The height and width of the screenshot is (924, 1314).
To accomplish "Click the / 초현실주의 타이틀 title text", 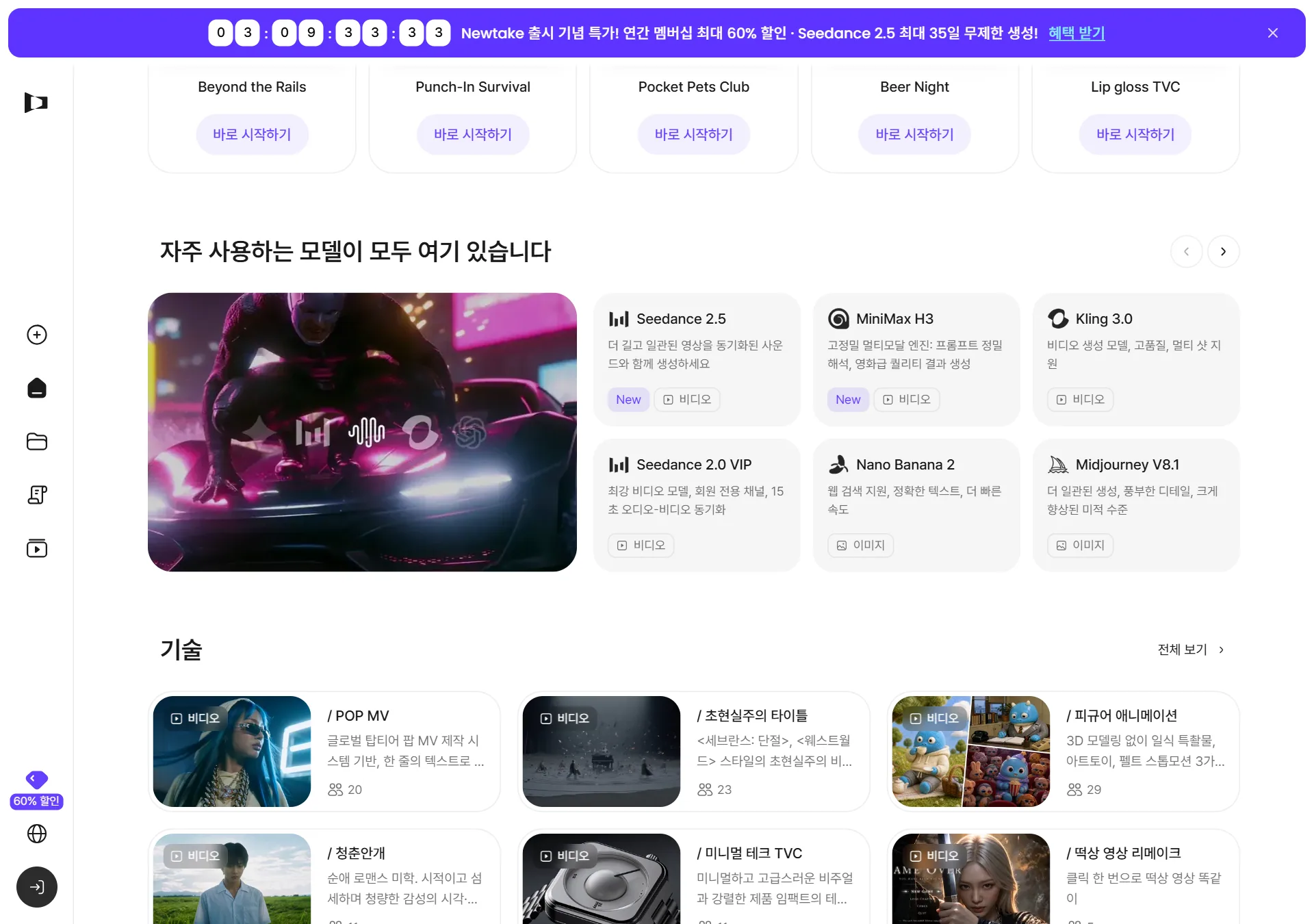I will point(752,716).
